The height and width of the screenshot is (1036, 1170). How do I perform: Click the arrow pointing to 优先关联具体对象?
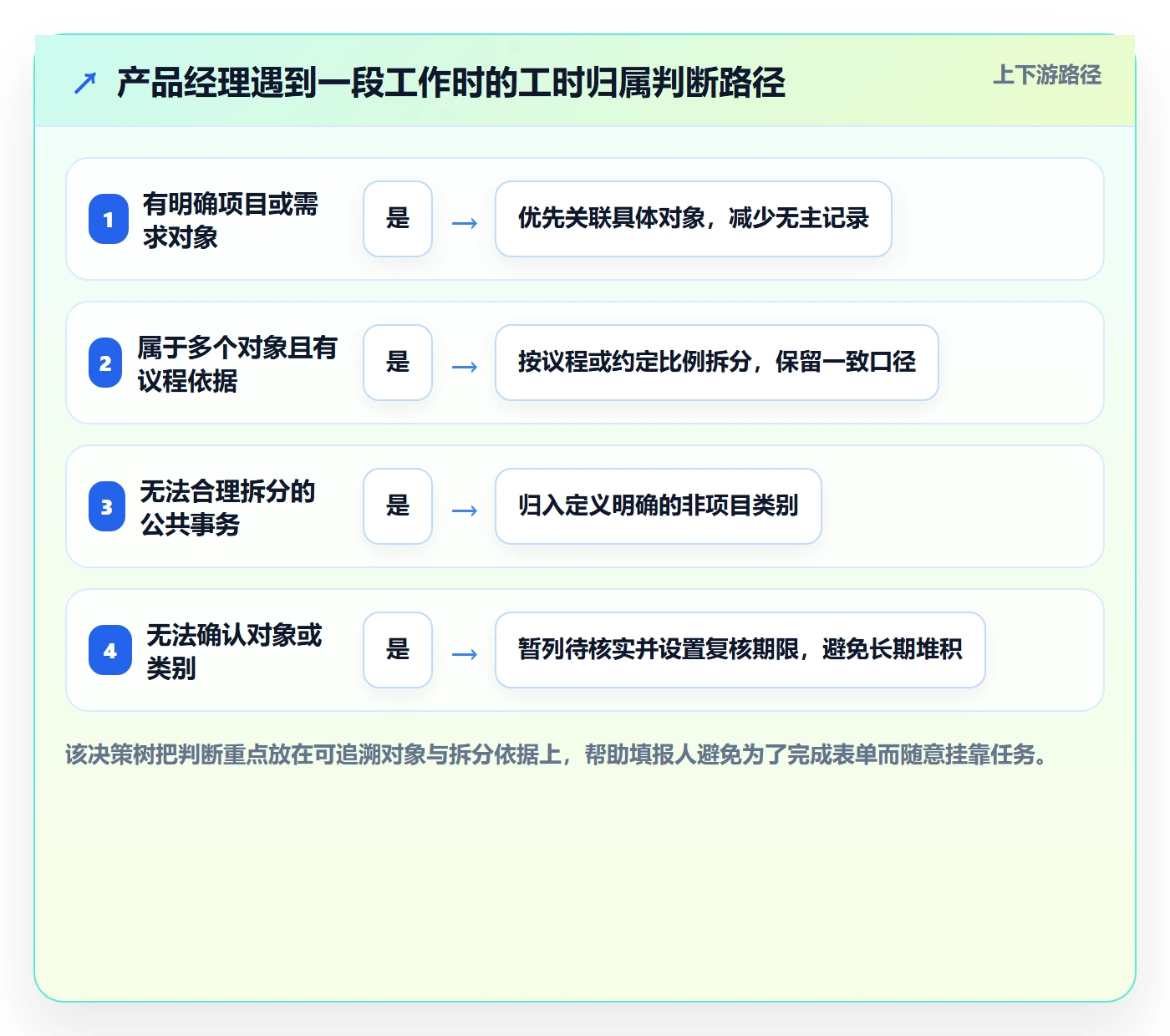click(465, 223)
